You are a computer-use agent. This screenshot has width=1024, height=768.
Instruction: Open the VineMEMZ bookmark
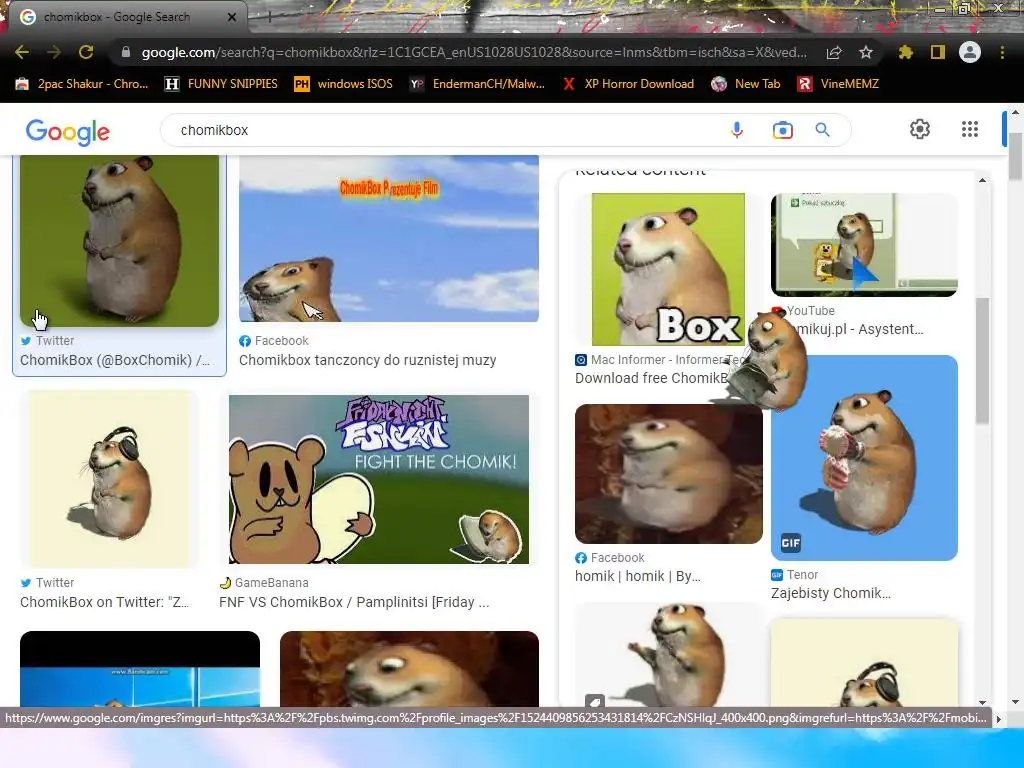click(838, 84)
